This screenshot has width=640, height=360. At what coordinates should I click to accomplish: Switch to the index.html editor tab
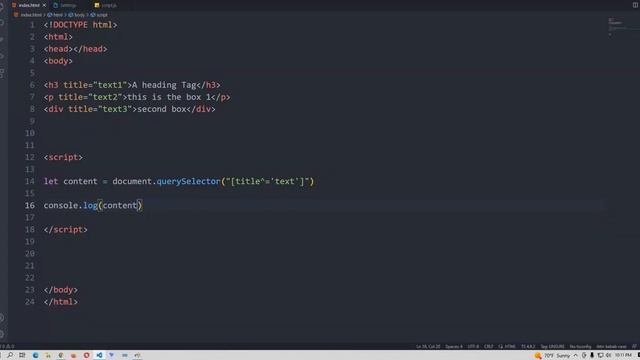click(29, 5)
